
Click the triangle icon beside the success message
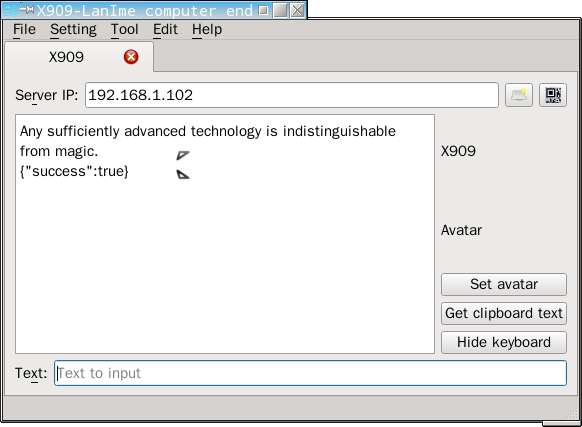click(183, 174)
